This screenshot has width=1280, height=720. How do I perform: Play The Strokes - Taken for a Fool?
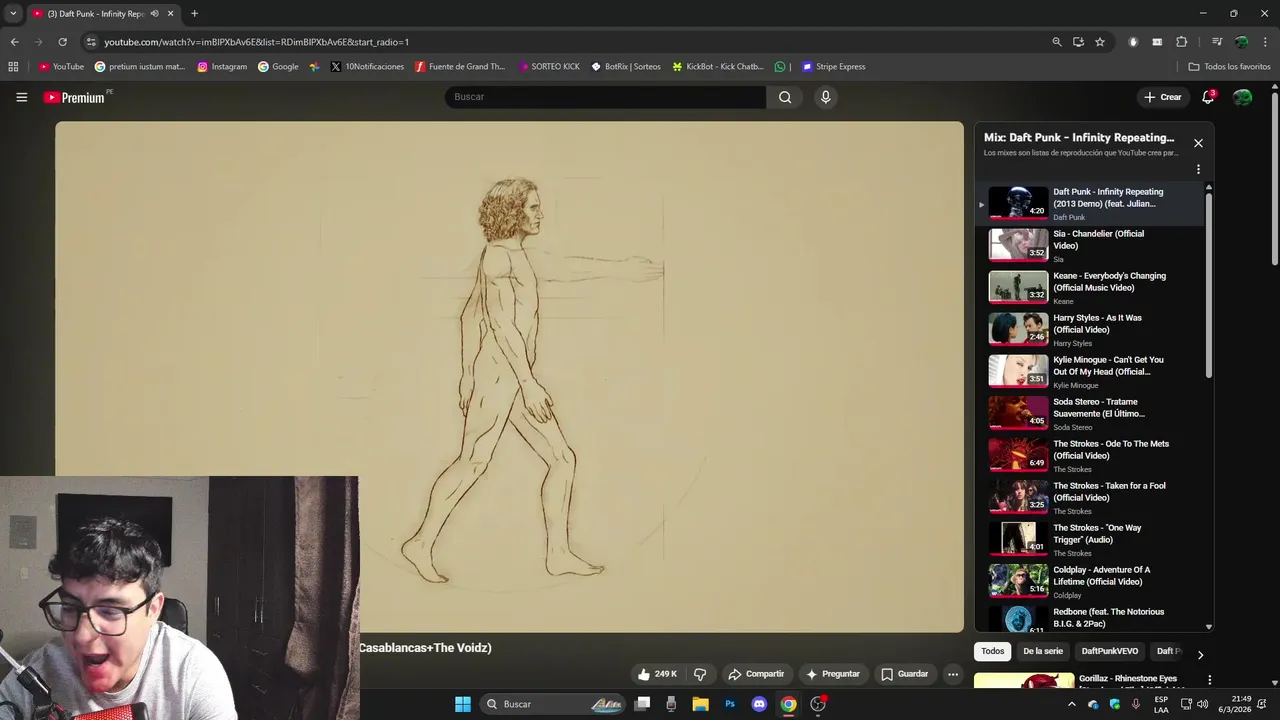1090,497
